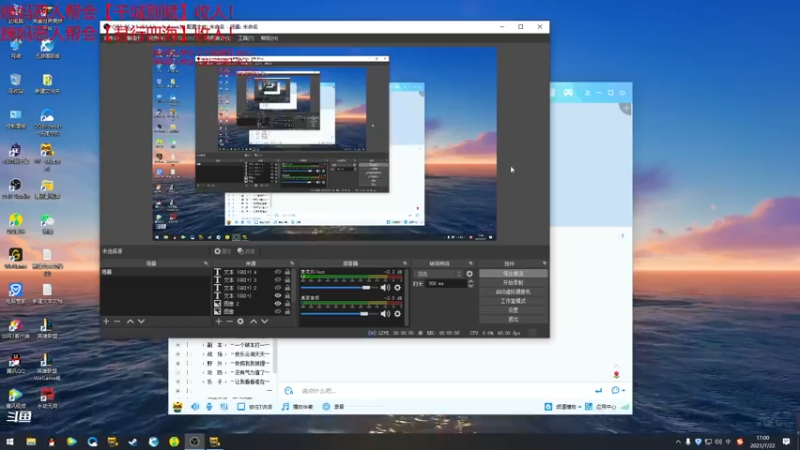The width and height of the screenshot is (800, 450).
Task: Toggle the lock on 图像 2 source
Action: (x=287, y=304)
